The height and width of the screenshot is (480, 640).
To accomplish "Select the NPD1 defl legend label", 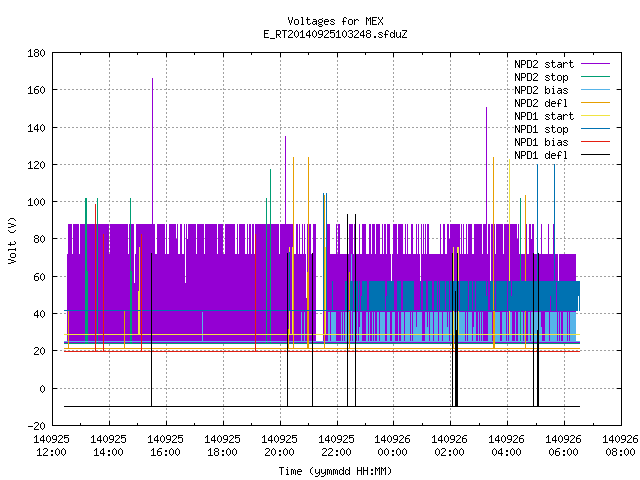I will click(x=541, y=155).
